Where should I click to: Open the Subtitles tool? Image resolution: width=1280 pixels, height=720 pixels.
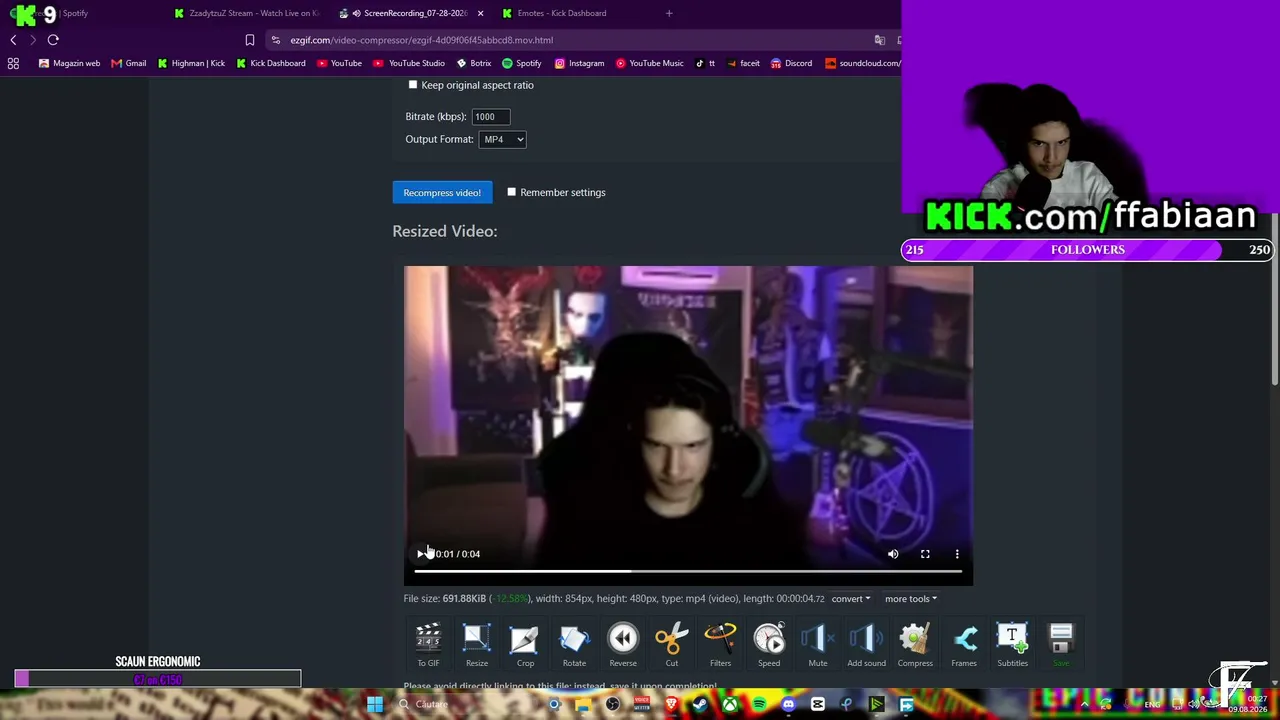pos(1012,645)
